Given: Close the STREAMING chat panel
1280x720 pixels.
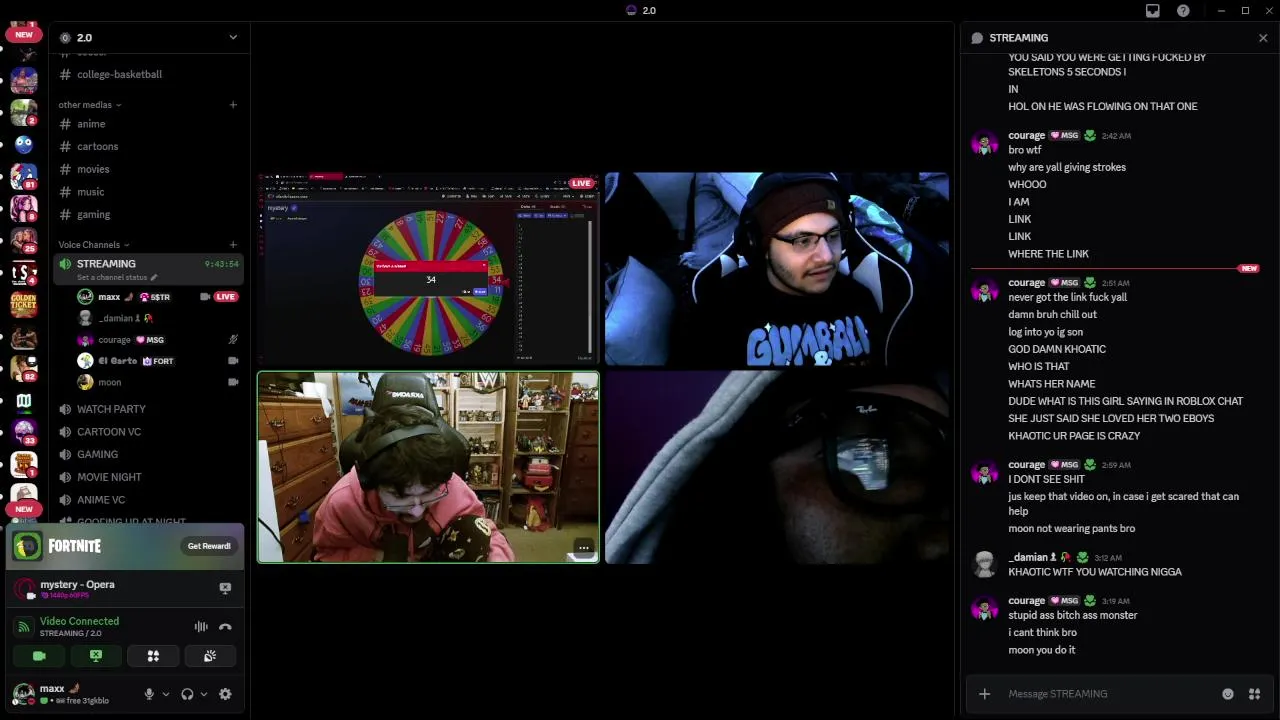Looking at the screenshot, I should pyautogui.click(x=1263, y=38).
